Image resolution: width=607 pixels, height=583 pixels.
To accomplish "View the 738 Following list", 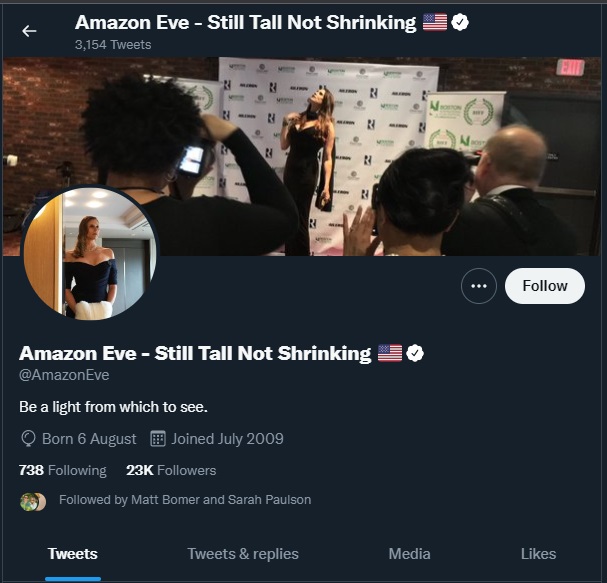I will coord(63,470).
